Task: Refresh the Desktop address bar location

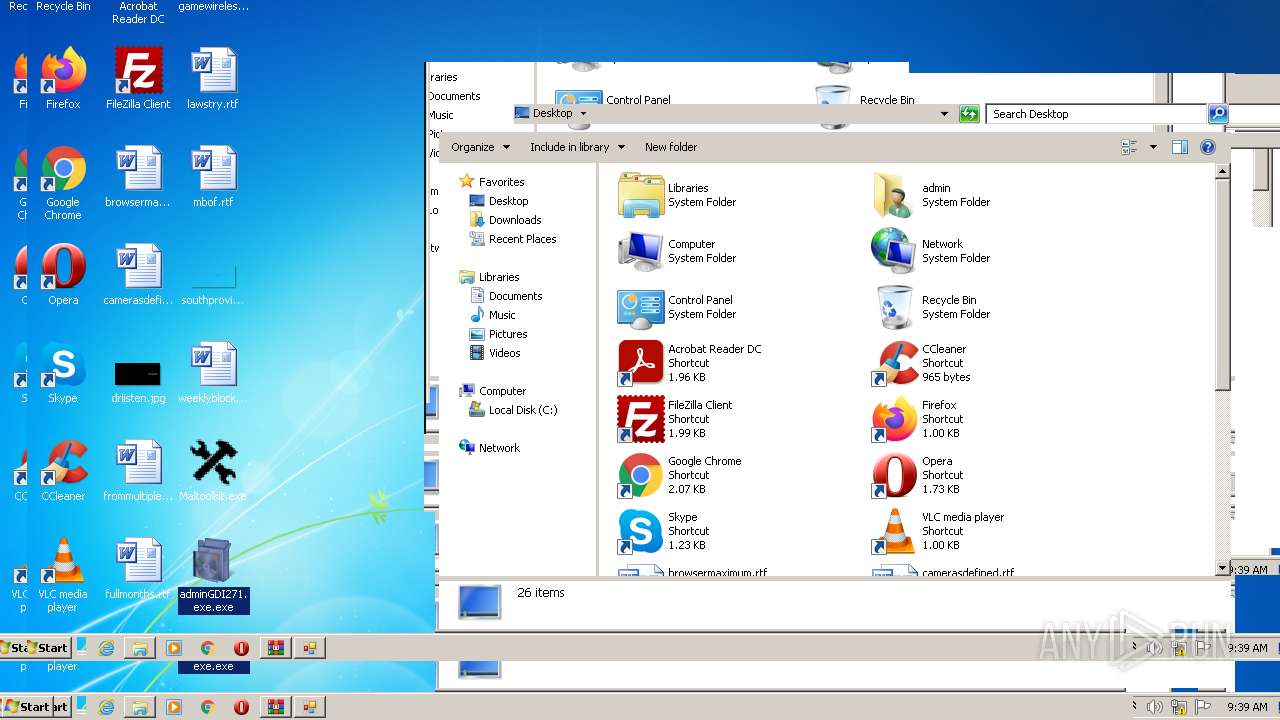Action: [x=968, y=114]
